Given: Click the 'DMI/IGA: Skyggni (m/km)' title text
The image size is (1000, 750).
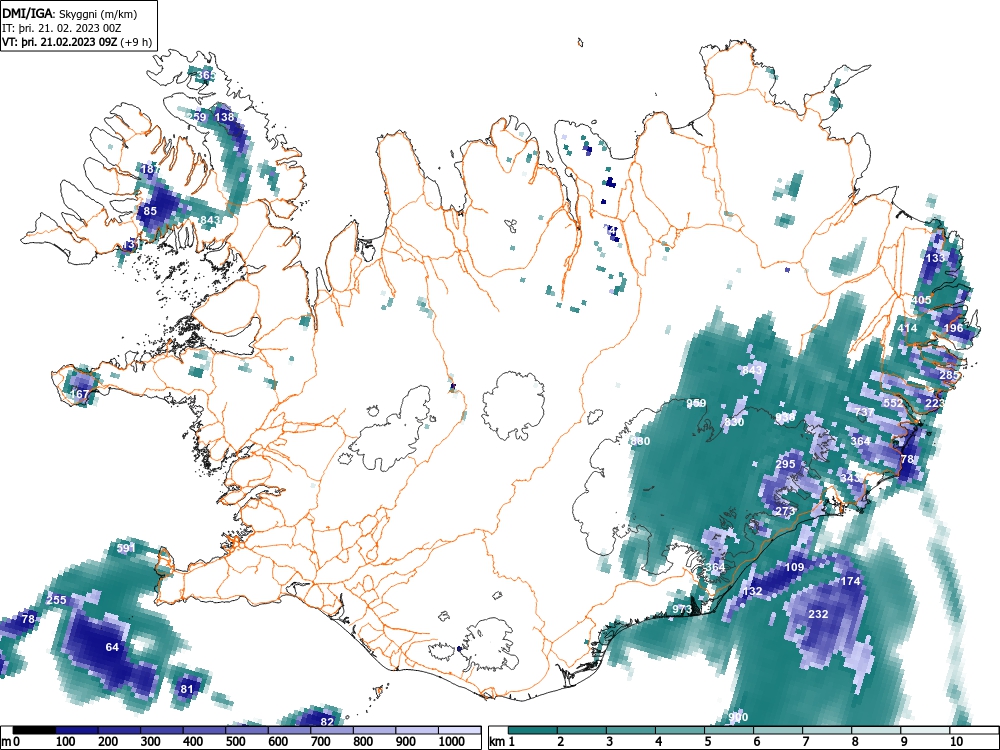Looking at the screenshot, I should (x=70, y=13).
